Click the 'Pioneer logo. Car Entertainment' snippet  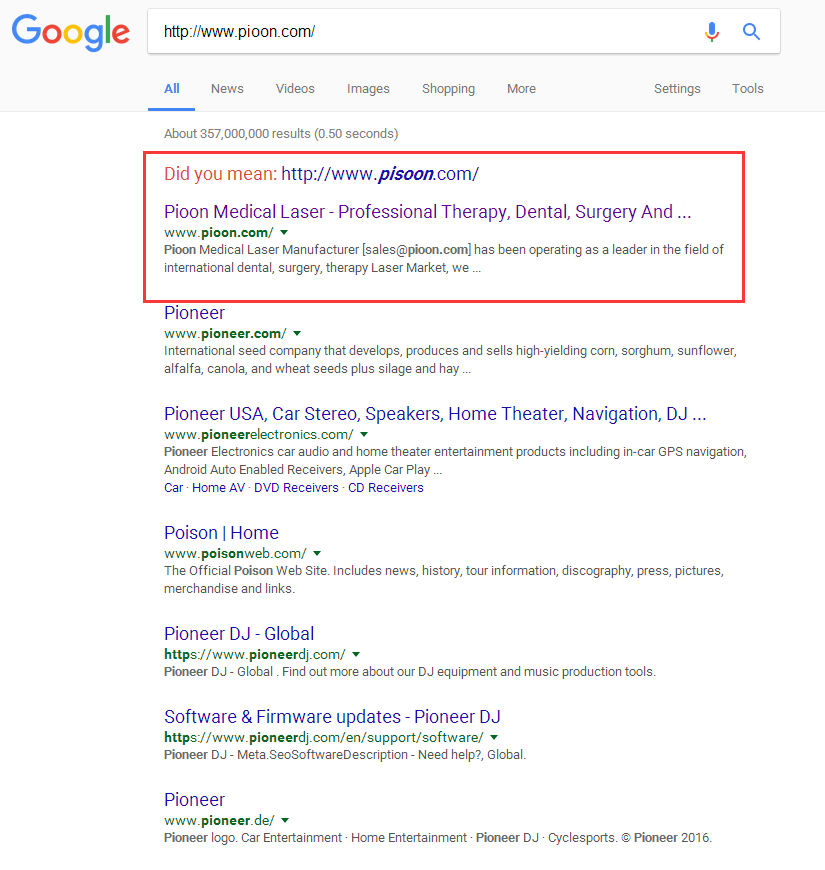click(x=438, y=838)
